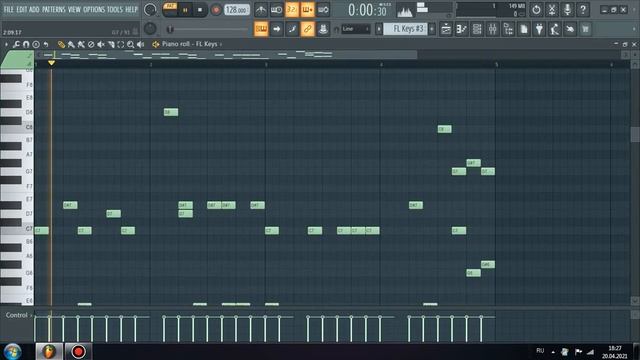Click the undo history circular arrow icon

click(x=536, y=9)
